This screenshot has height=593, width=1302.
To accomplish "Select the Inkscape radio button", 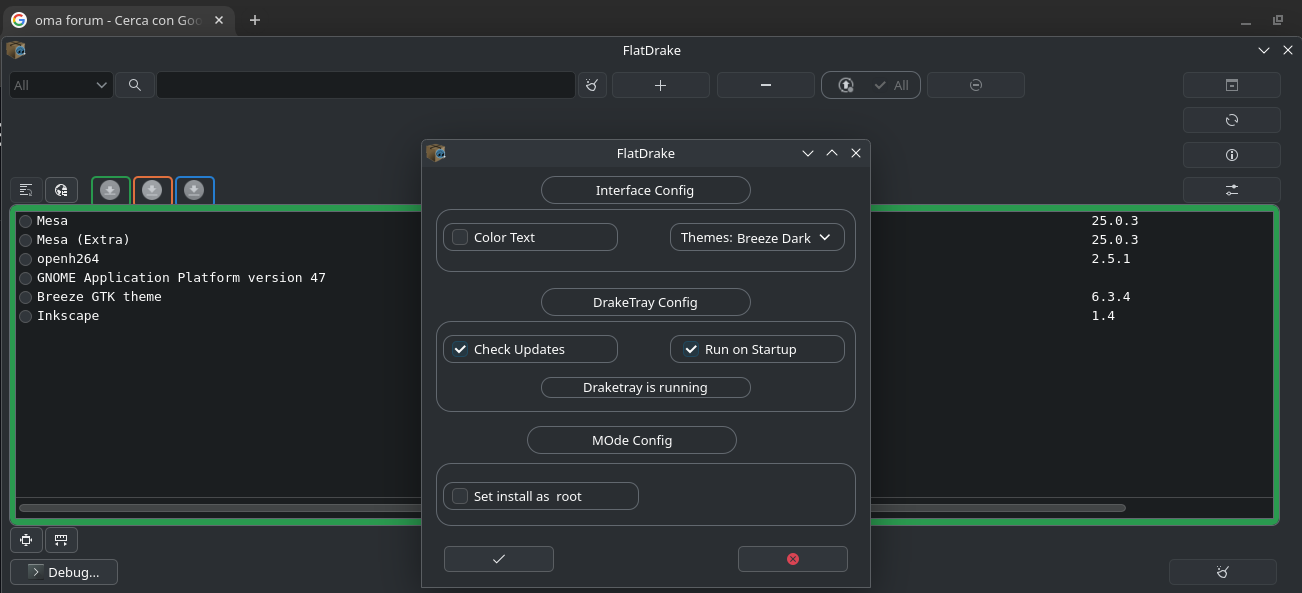I will 26,316.
